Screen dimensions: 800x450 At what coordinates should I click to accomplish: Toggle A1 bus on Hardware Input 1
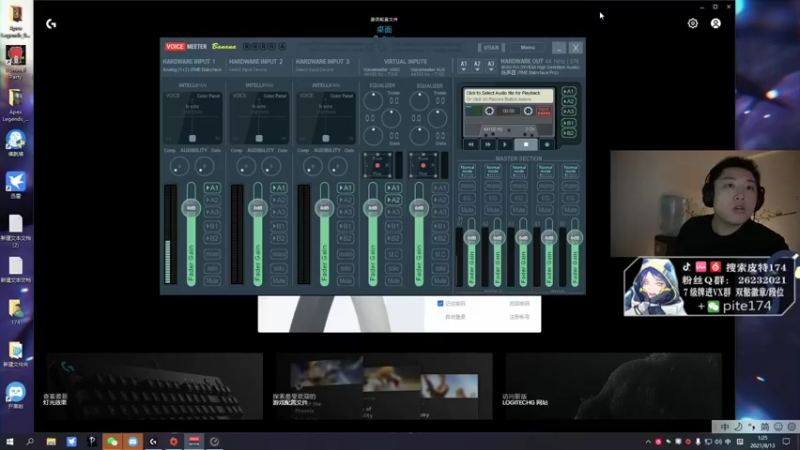(212, 188)
